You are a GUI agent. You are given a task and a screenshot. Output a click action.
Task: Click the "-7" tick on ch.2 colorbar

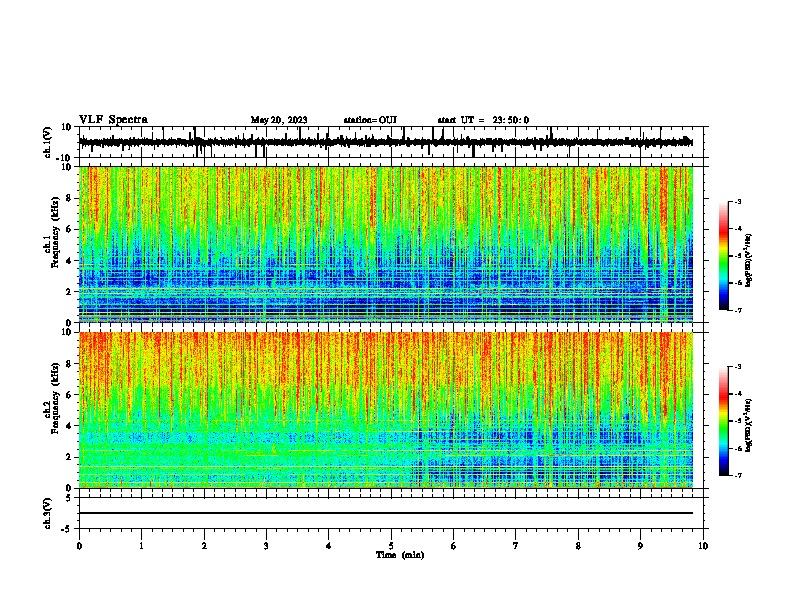click(x=738, y=475)
